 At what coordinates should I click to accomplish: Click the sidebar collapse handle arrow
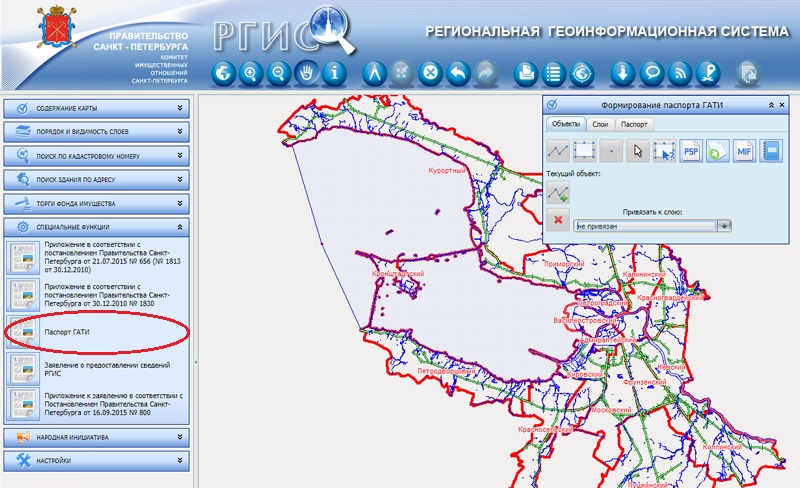195,362
